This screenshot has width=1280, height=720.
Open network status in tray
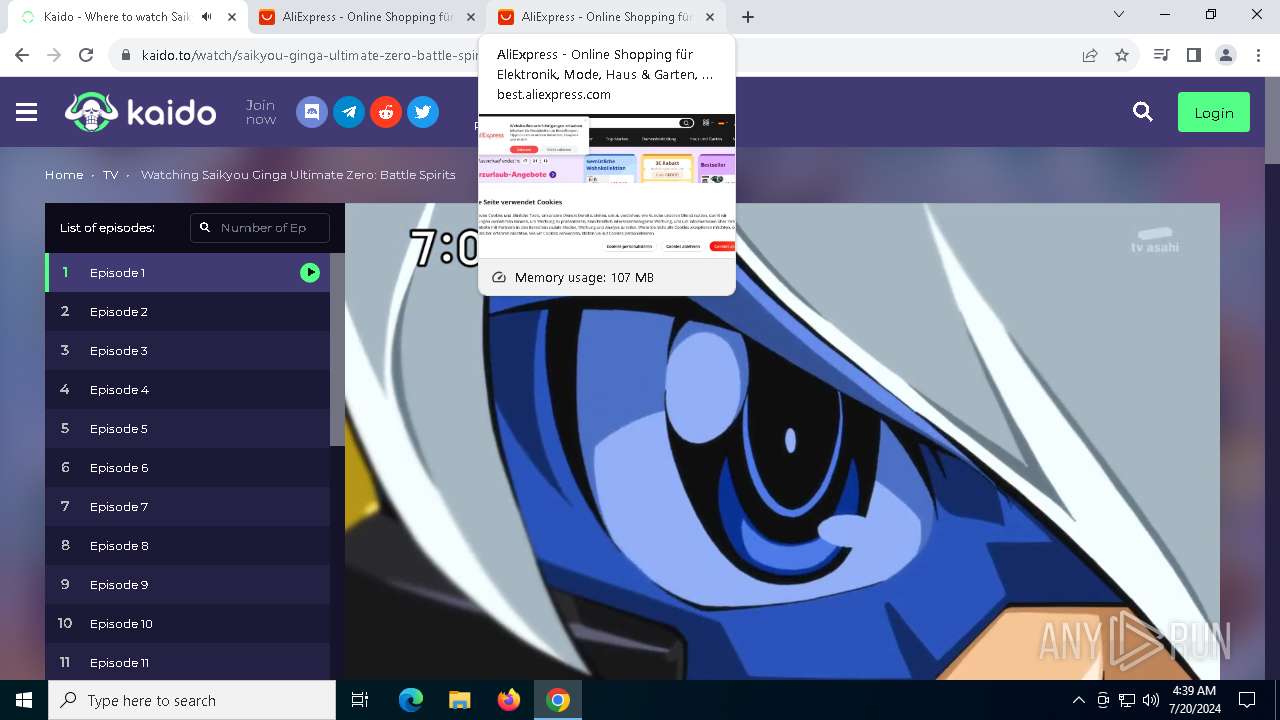click(1127, 700)
